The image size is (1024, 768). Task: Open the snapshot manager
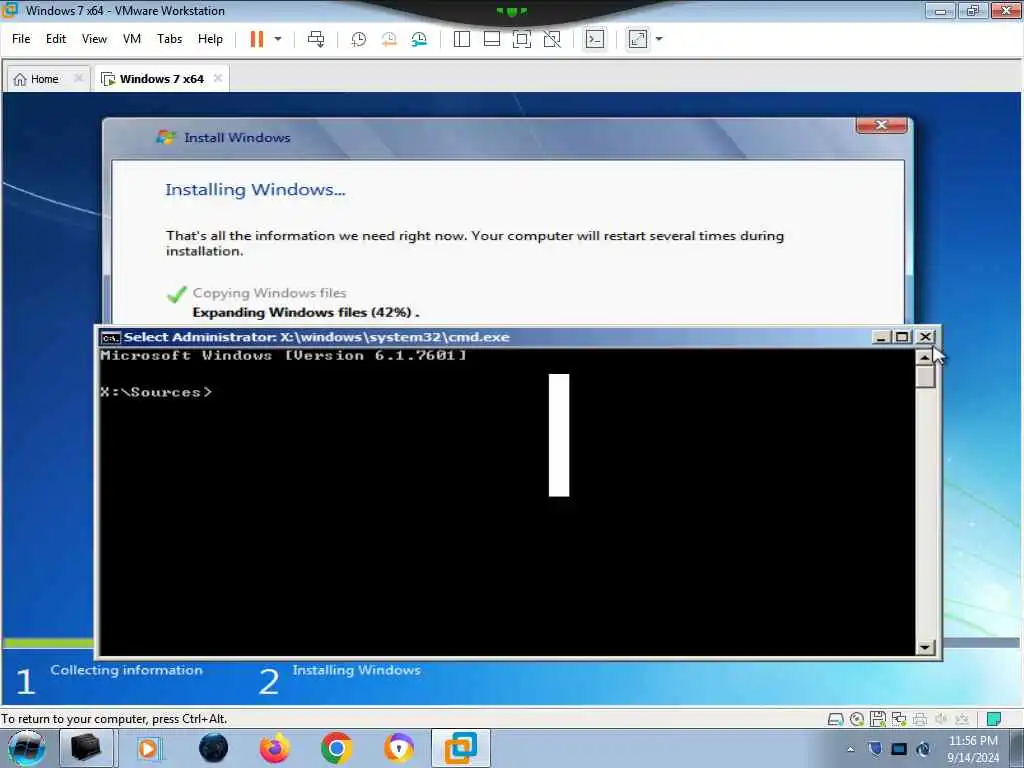tap(419, 39)
